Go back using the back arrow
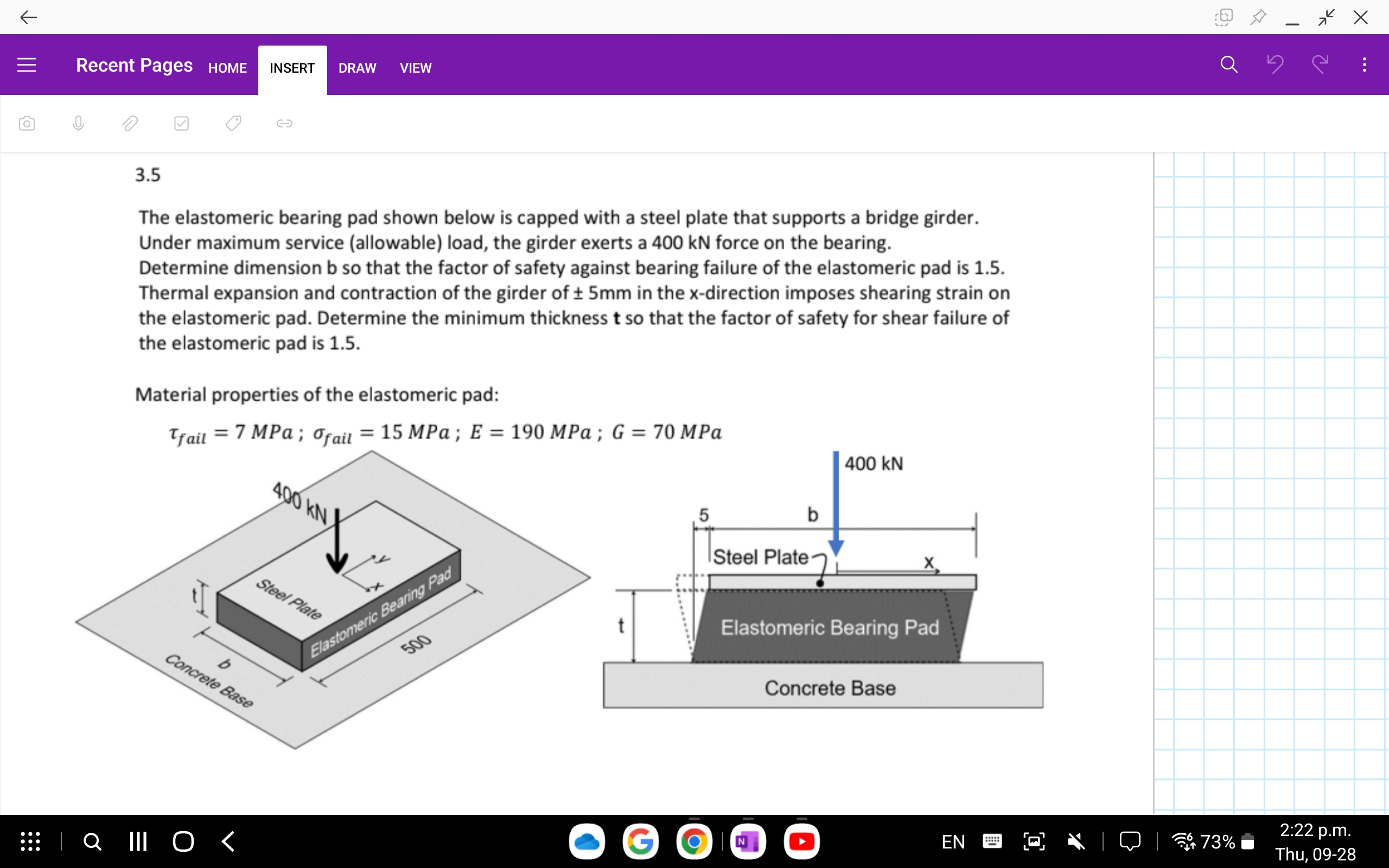The image size is (1389, 868). [x=28, y=17]
